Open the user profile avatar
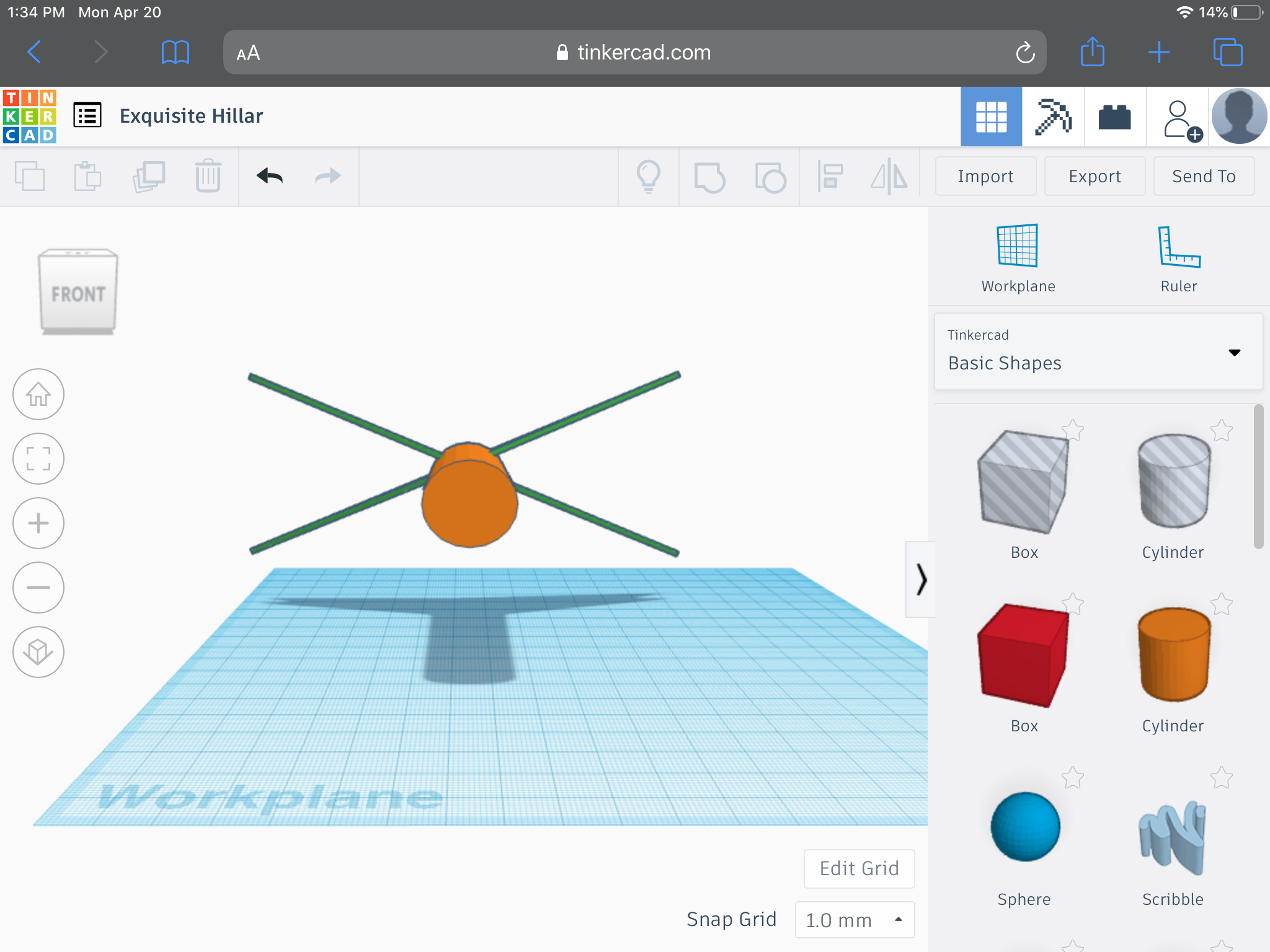This screenshot has height=952, width=1270. click(x=1239, y=117)
